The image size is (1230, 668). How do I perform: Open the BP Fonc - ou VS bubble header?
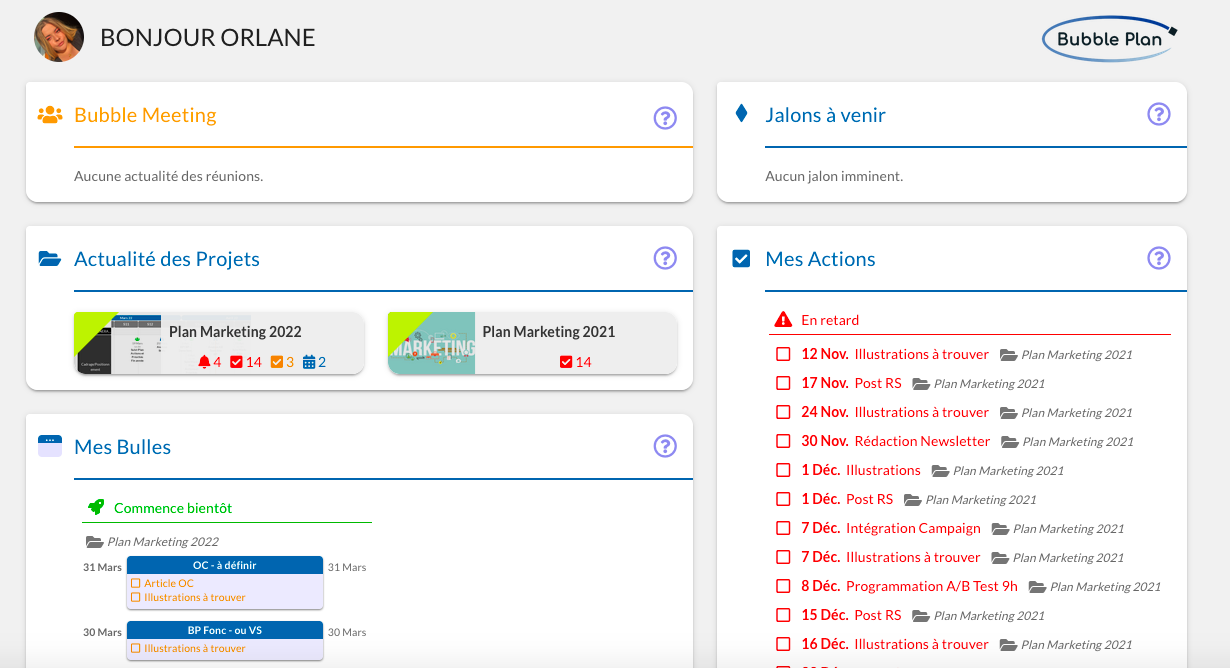[225, 630]
